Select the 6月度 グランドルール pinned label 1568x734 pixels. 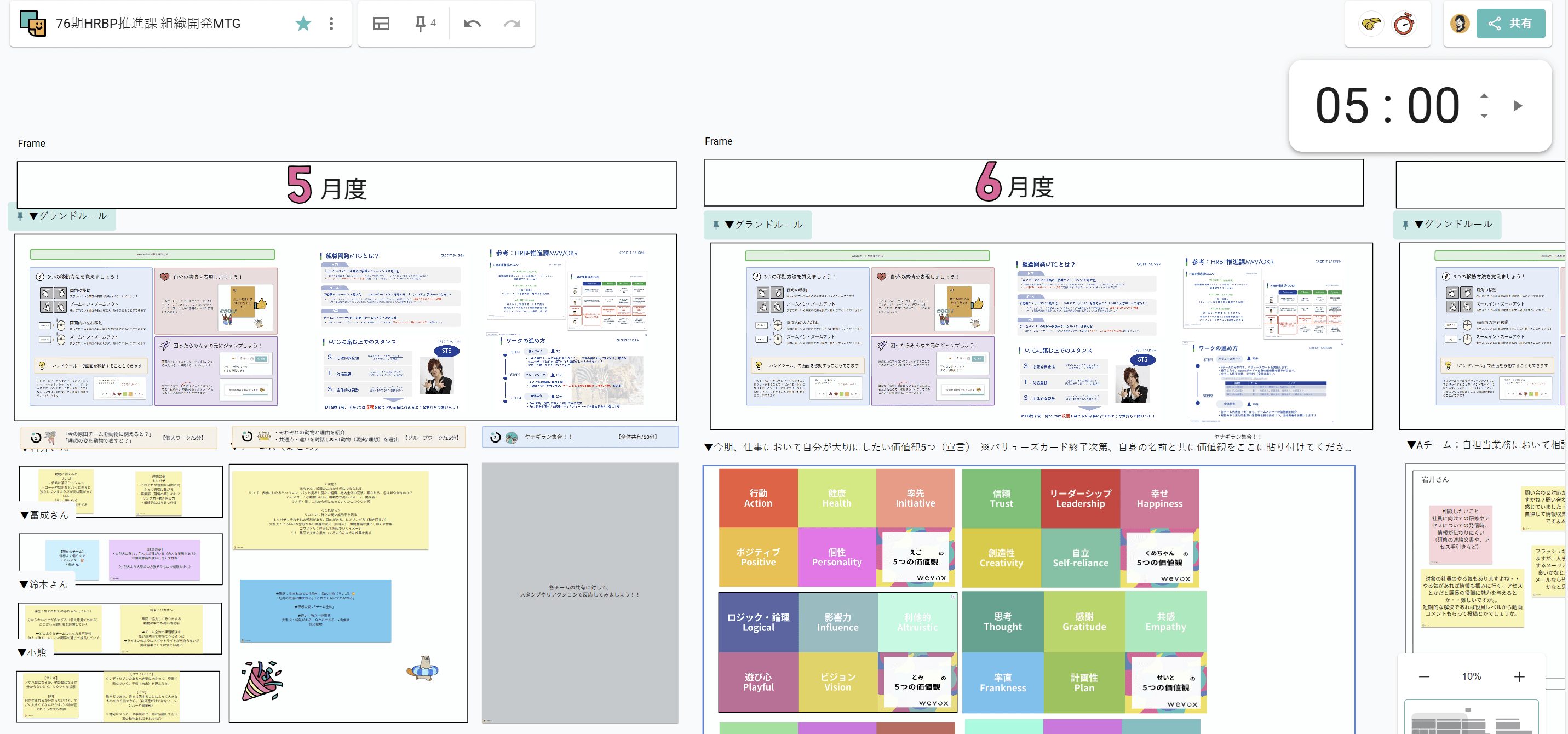pos(759,225)
